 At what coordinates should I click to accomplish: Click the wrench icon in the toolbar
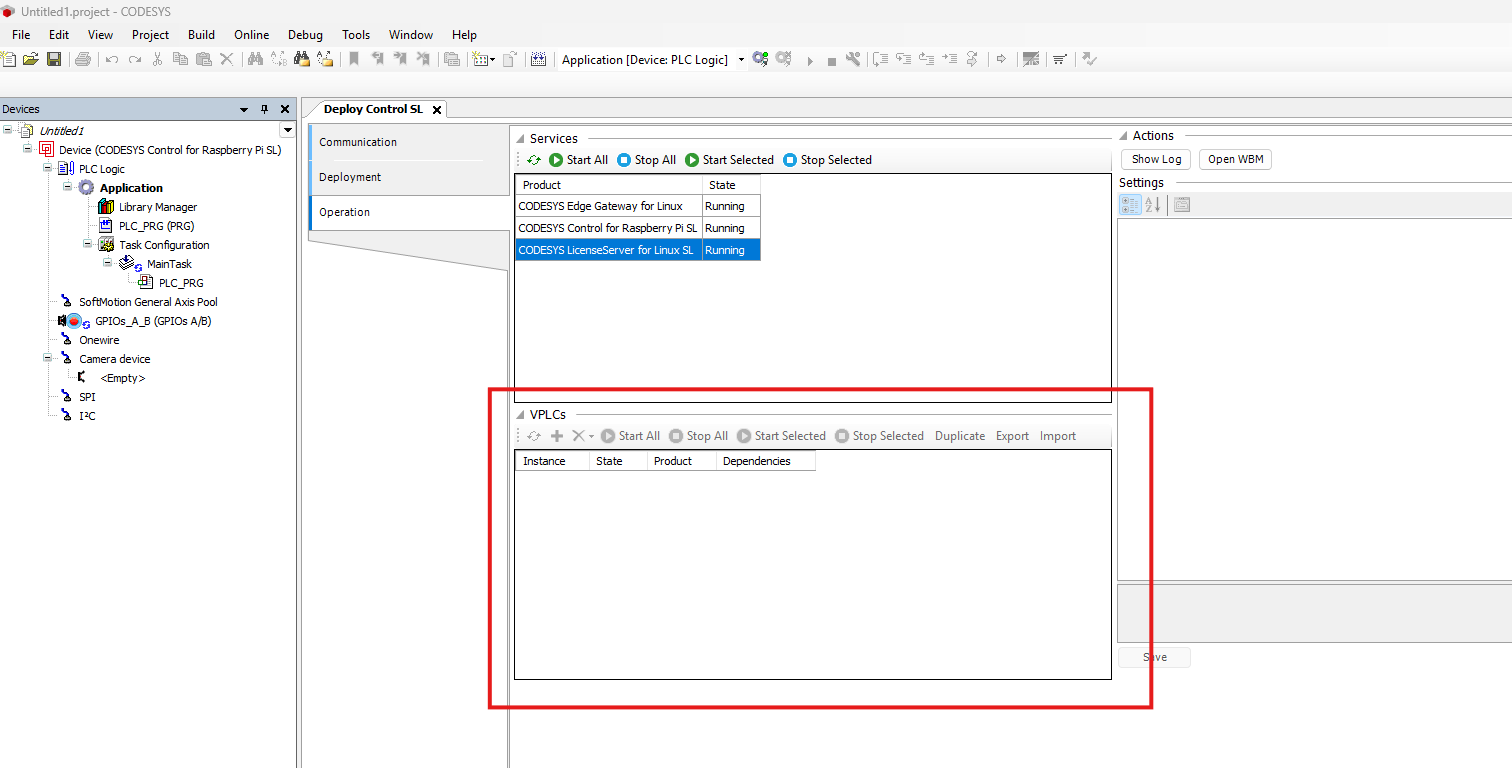click(853, 60)
